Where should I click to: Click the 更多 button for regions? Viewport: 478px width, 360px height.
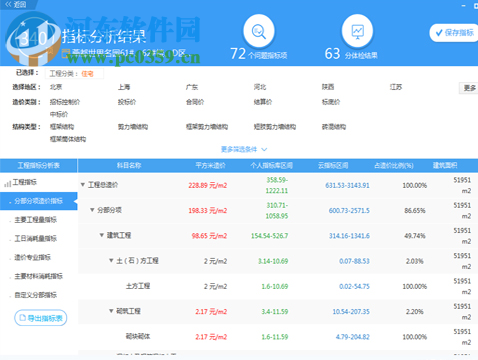(469, 88)
